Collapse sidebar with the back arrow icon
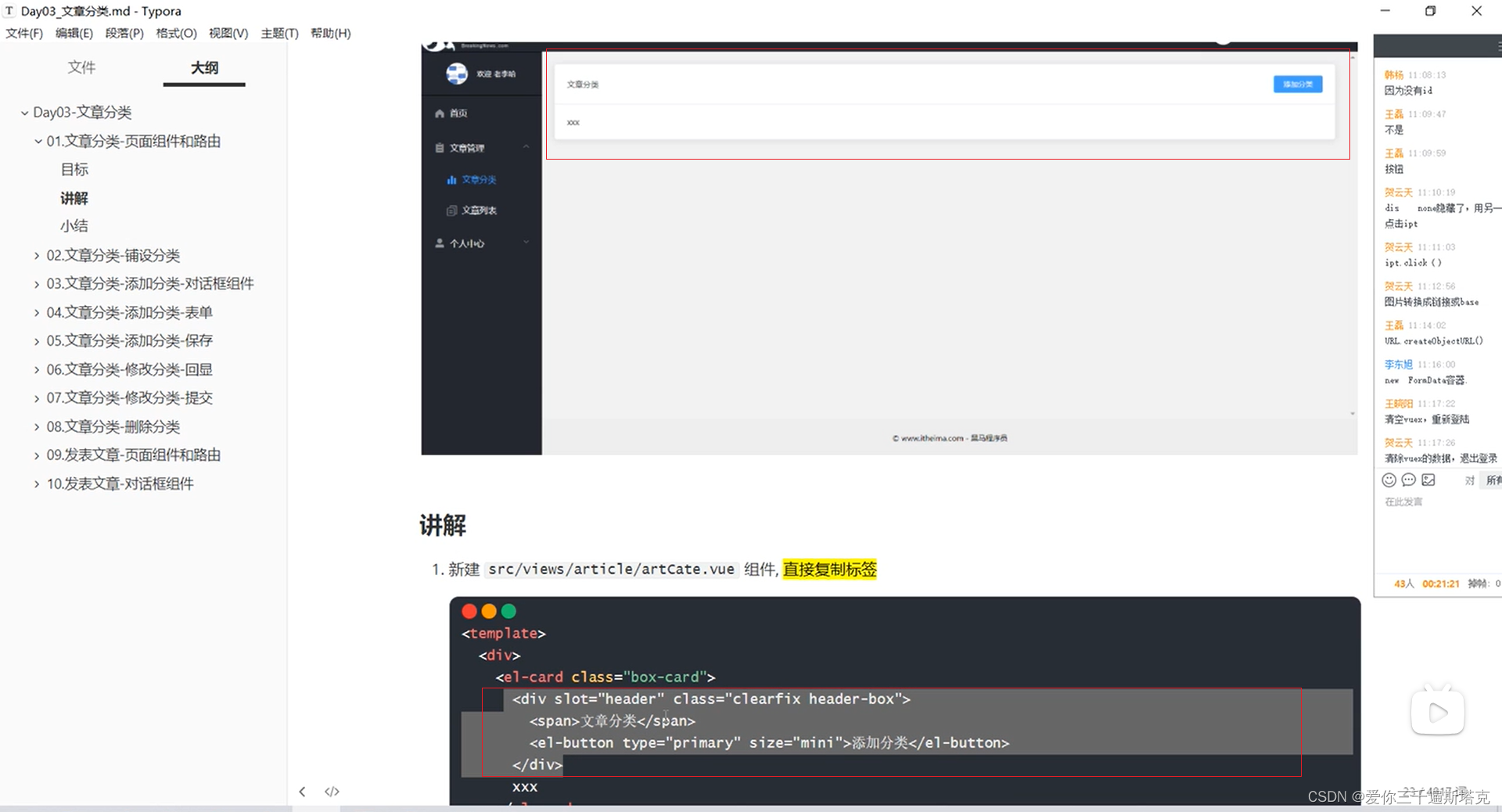 [x=302, y=792]
